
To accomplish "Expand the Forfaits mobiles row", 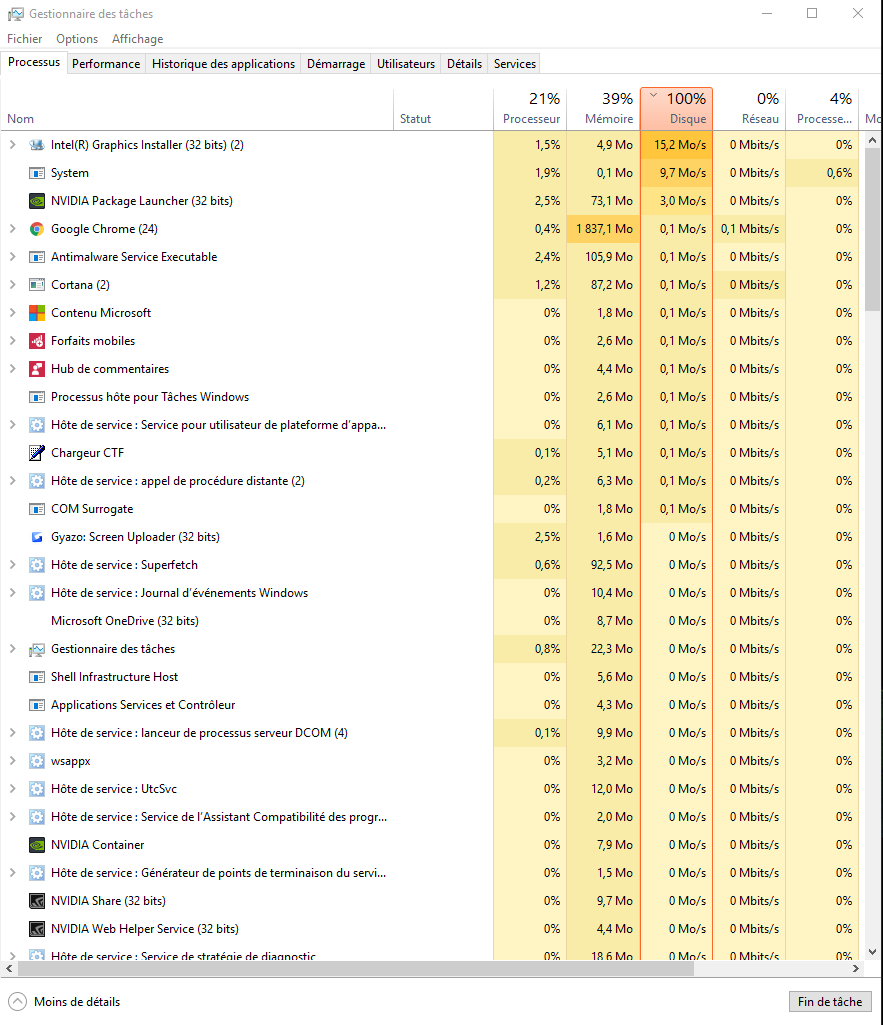I will (12, 341).
